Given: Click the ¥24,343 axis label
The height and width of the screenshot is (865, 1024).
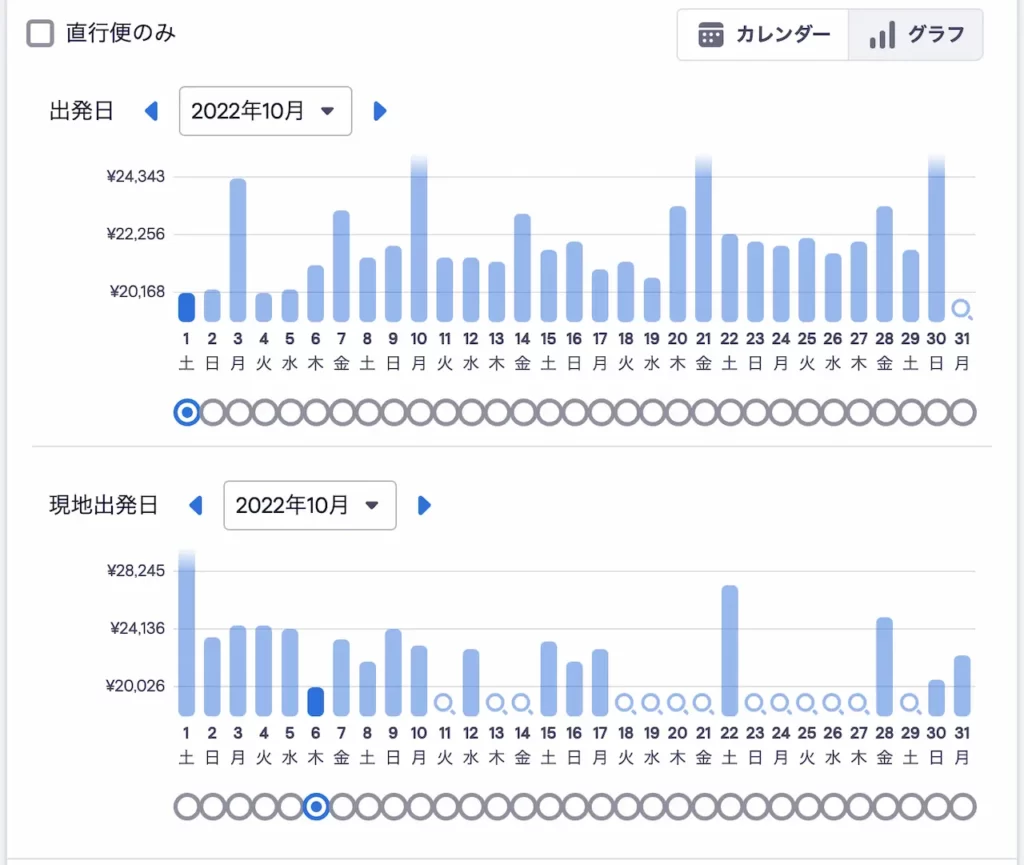Looking at the screenshot, I should click(136, 176).
